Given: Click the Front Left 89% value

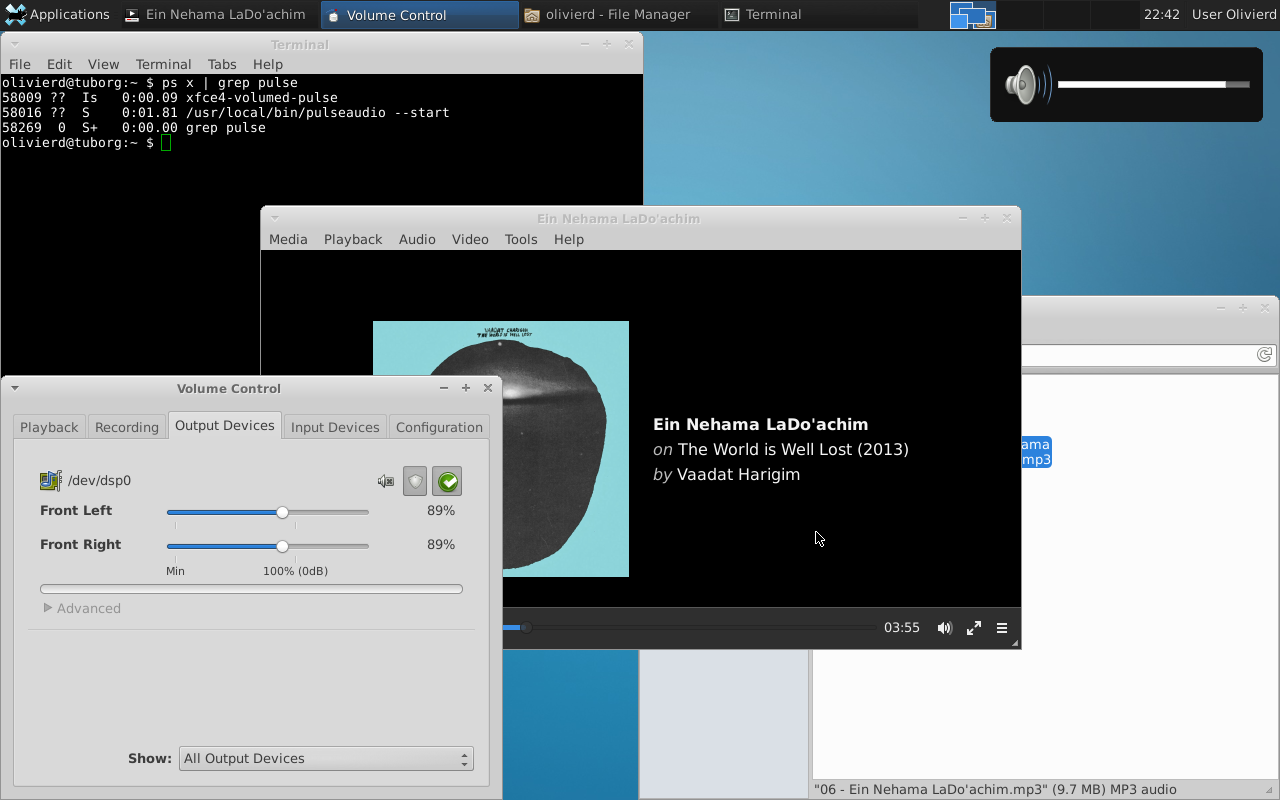Looking at the screenshot, I should click(441, 511).
